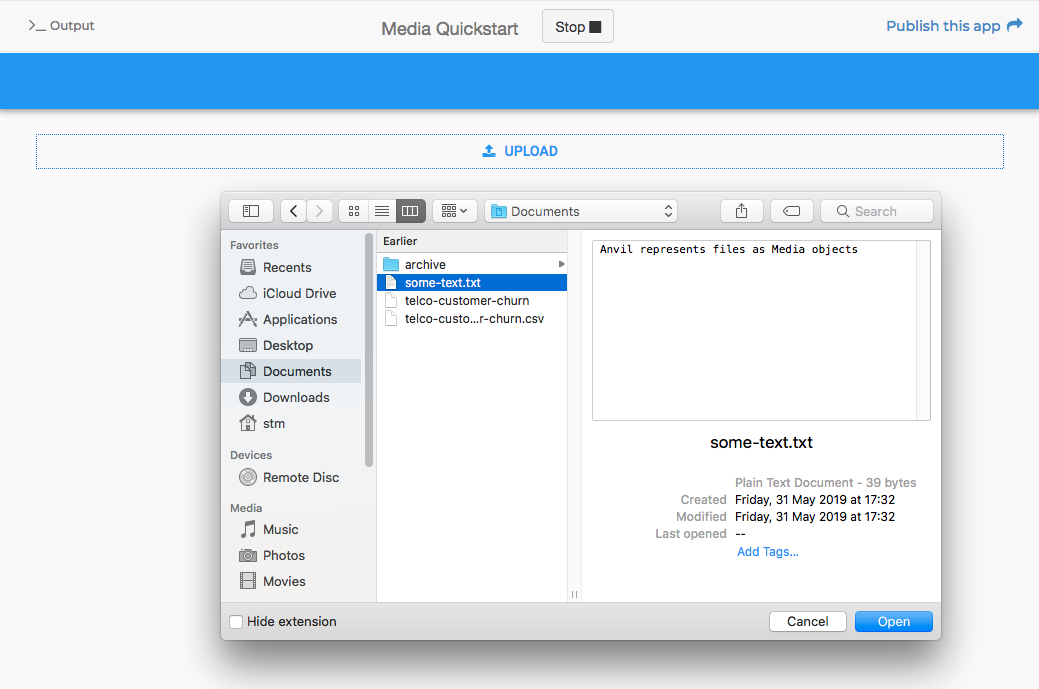Navigate back using the back arrow
The width and height of the screenshot is (1039, 689).
click(x=293, y=211)
